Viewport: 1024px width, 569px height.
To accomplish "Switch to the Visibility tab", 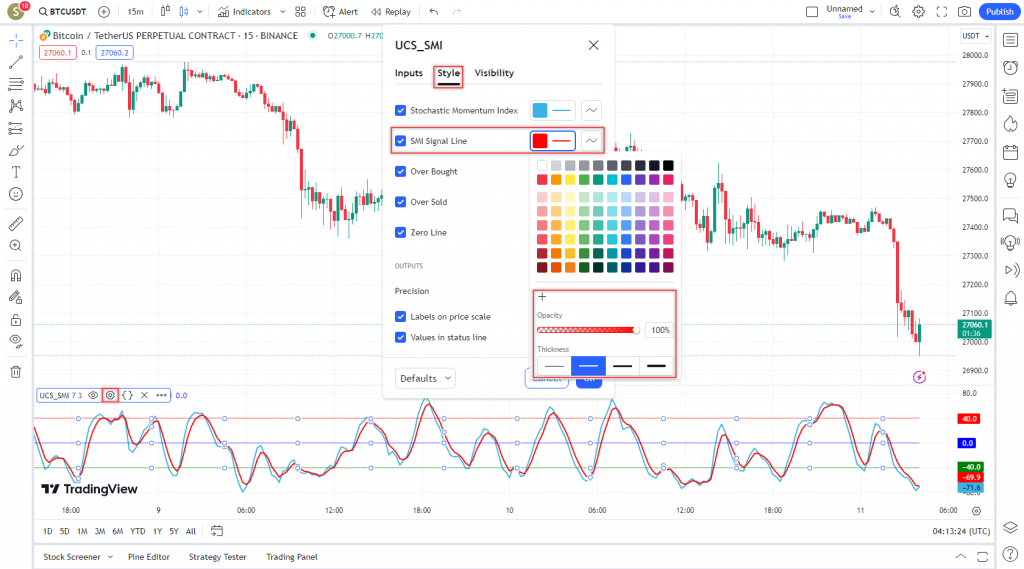I will 494,73.
